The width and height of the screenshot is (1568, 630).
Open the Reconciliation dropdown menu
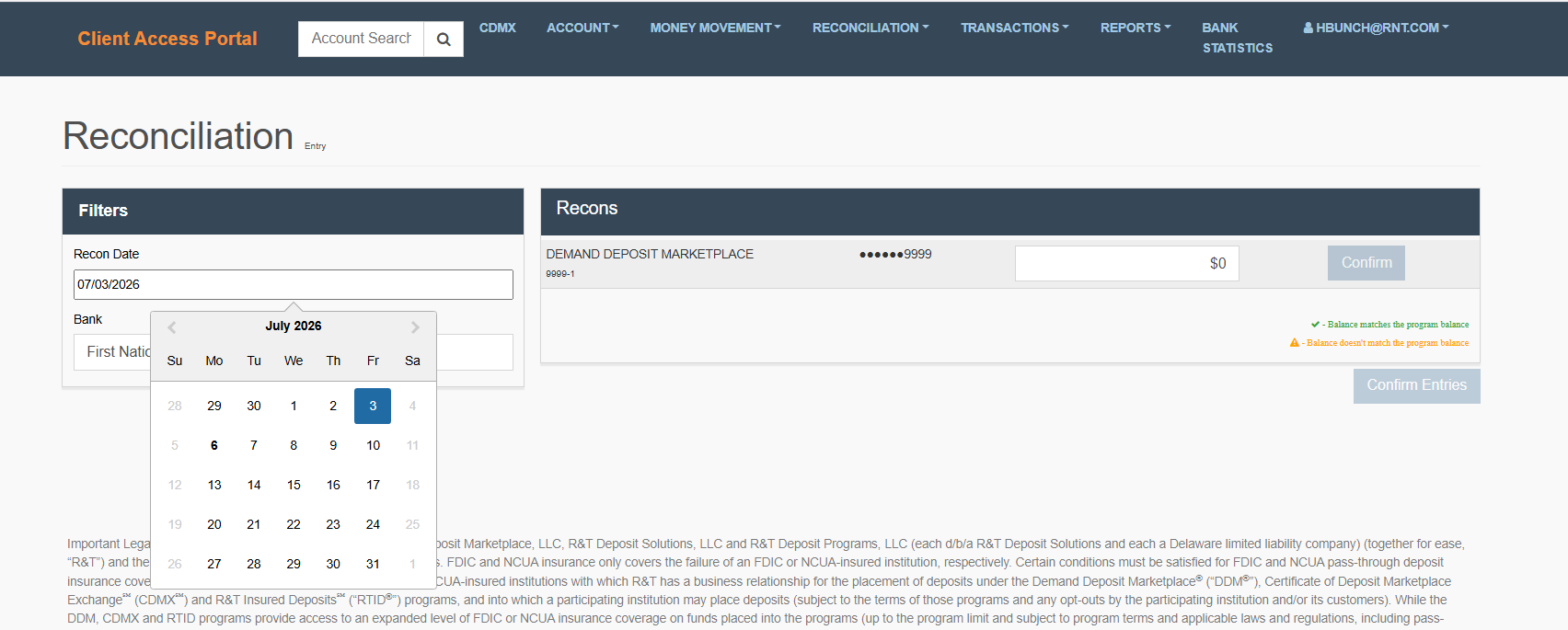[870, 28]
